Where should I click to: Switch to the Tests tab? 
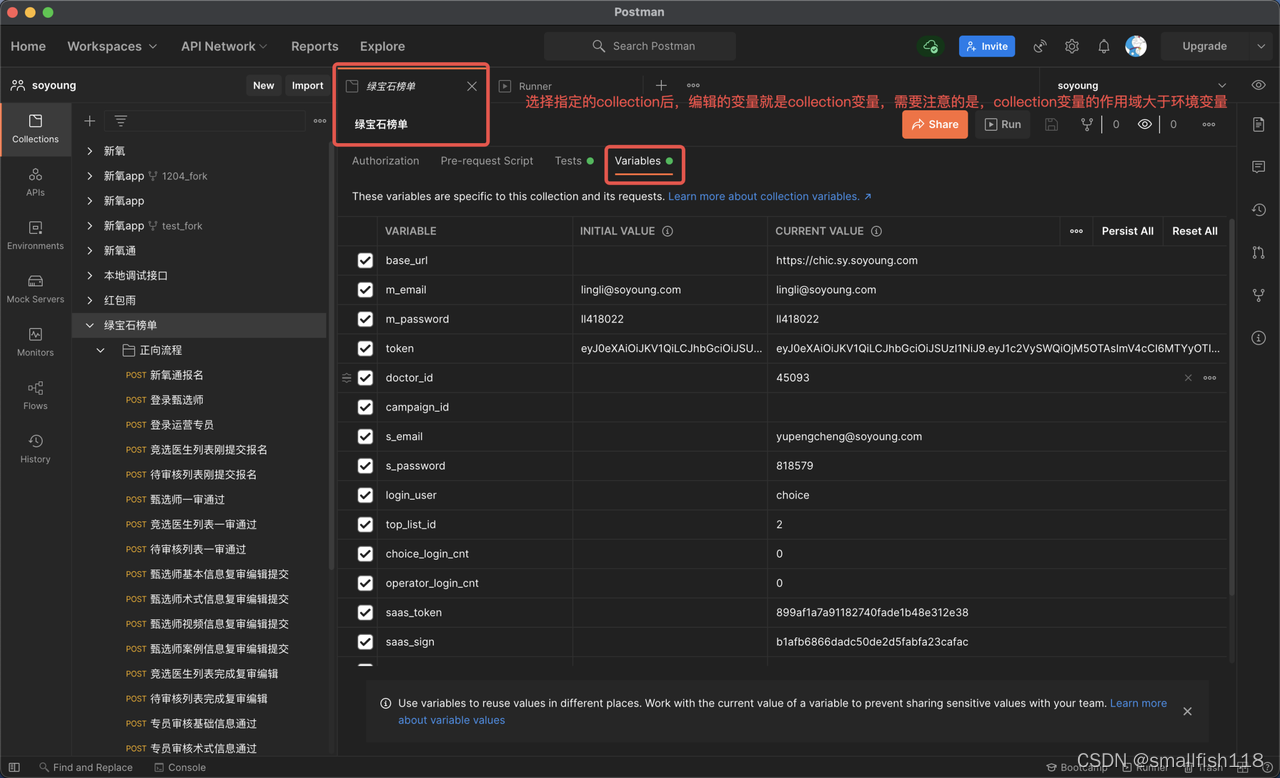(x=573, y=161)
